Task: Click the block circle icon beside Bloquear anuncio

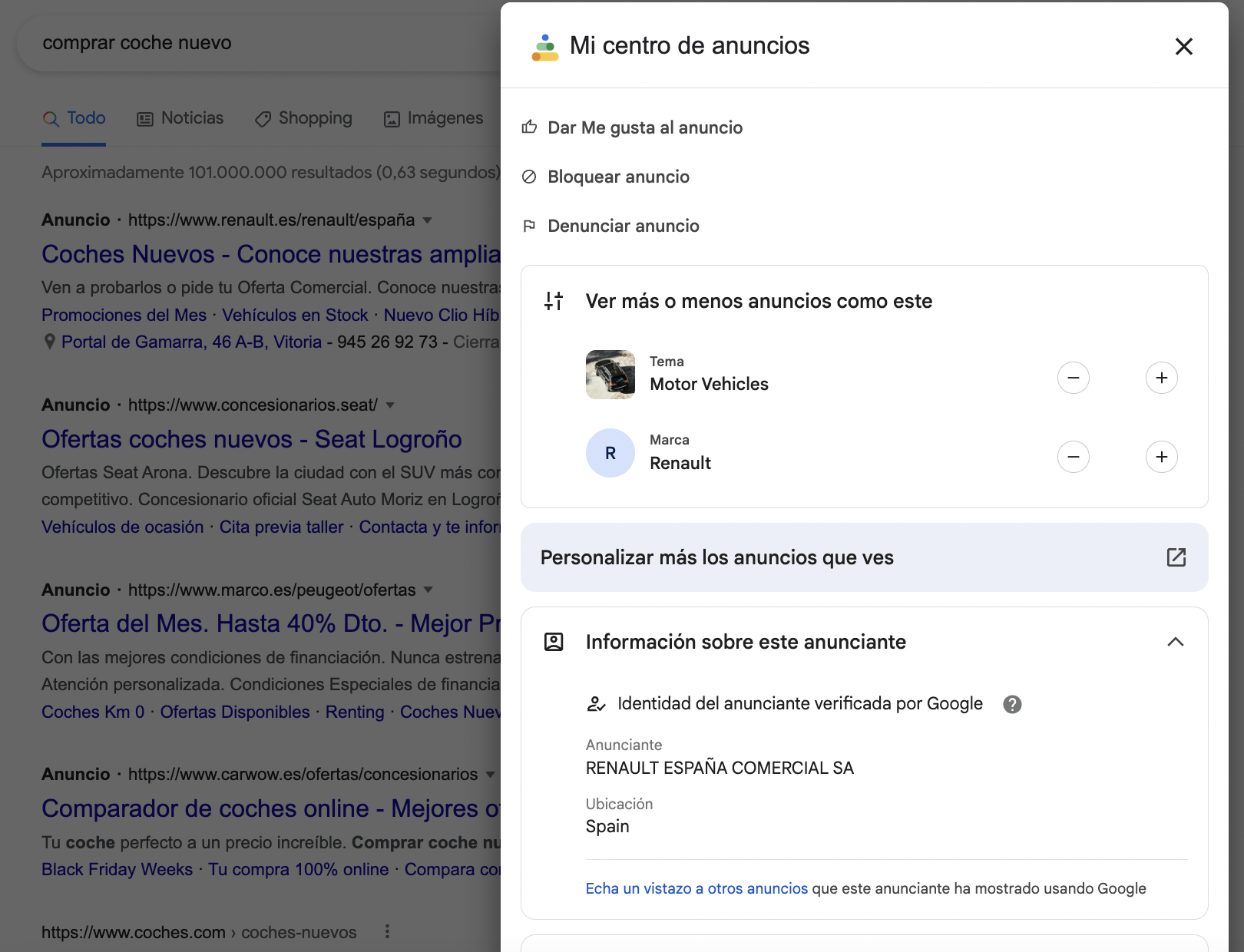Action: 529,177
